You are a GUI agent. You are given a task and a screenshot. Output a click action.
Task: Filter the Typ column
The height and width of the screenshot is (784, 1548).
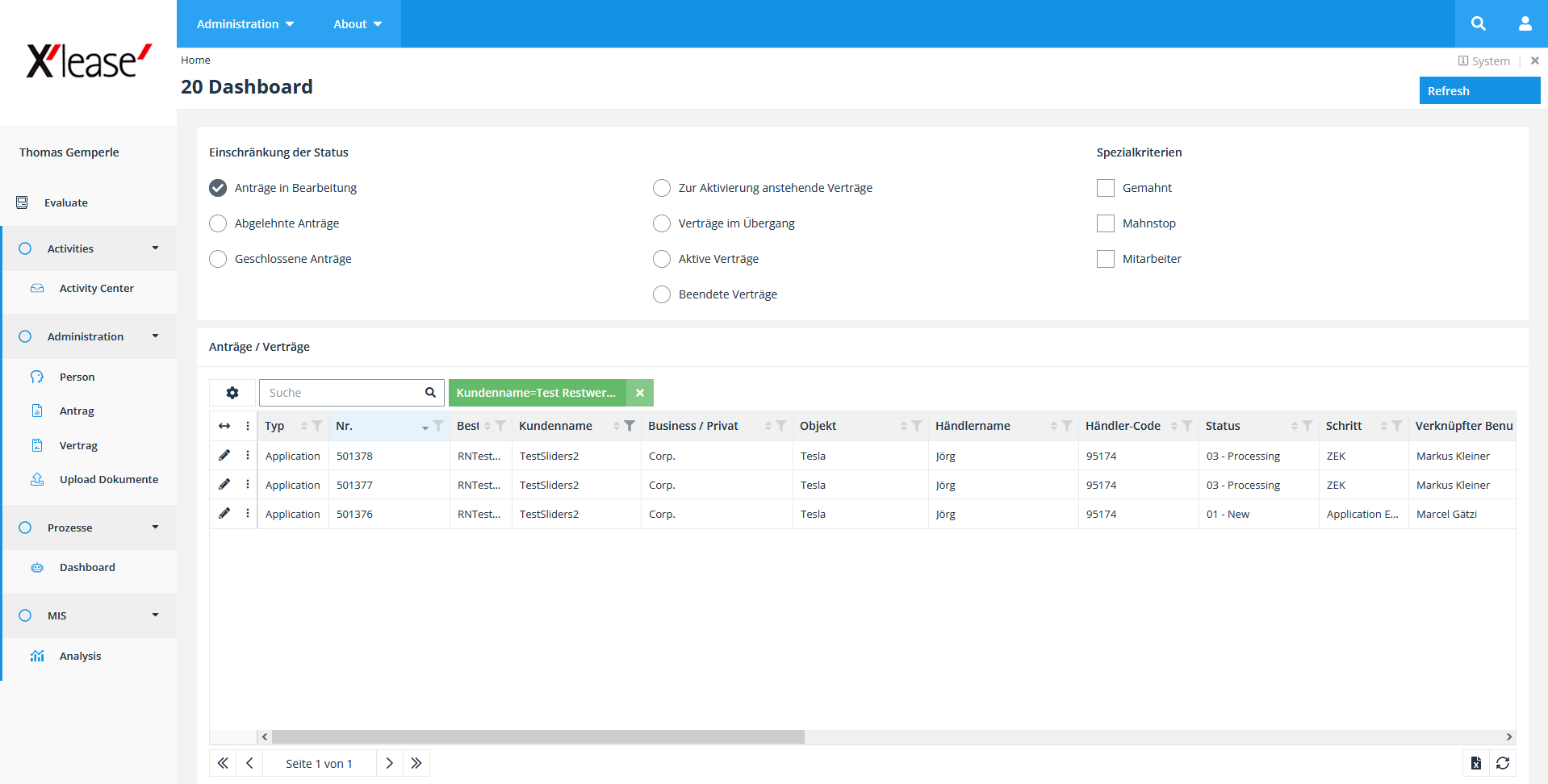coord(317,426)
